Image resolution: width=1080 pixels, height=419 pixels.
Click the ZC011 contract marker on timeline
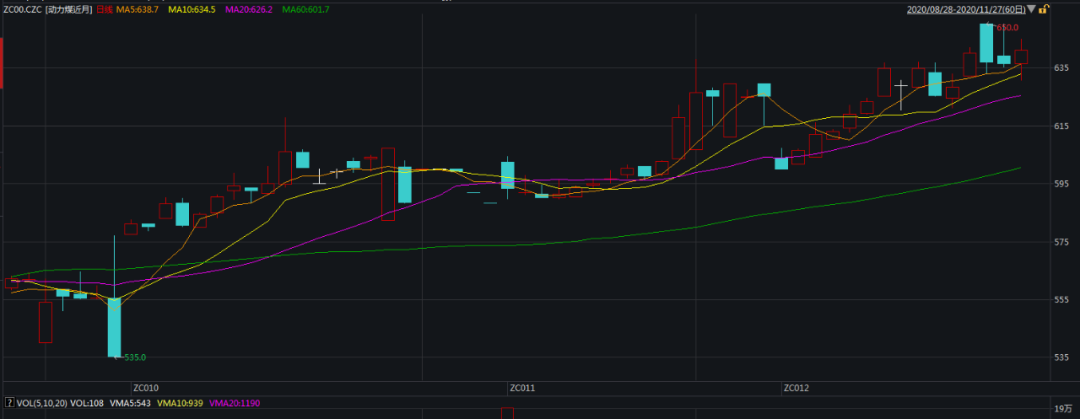click(521, 388)
